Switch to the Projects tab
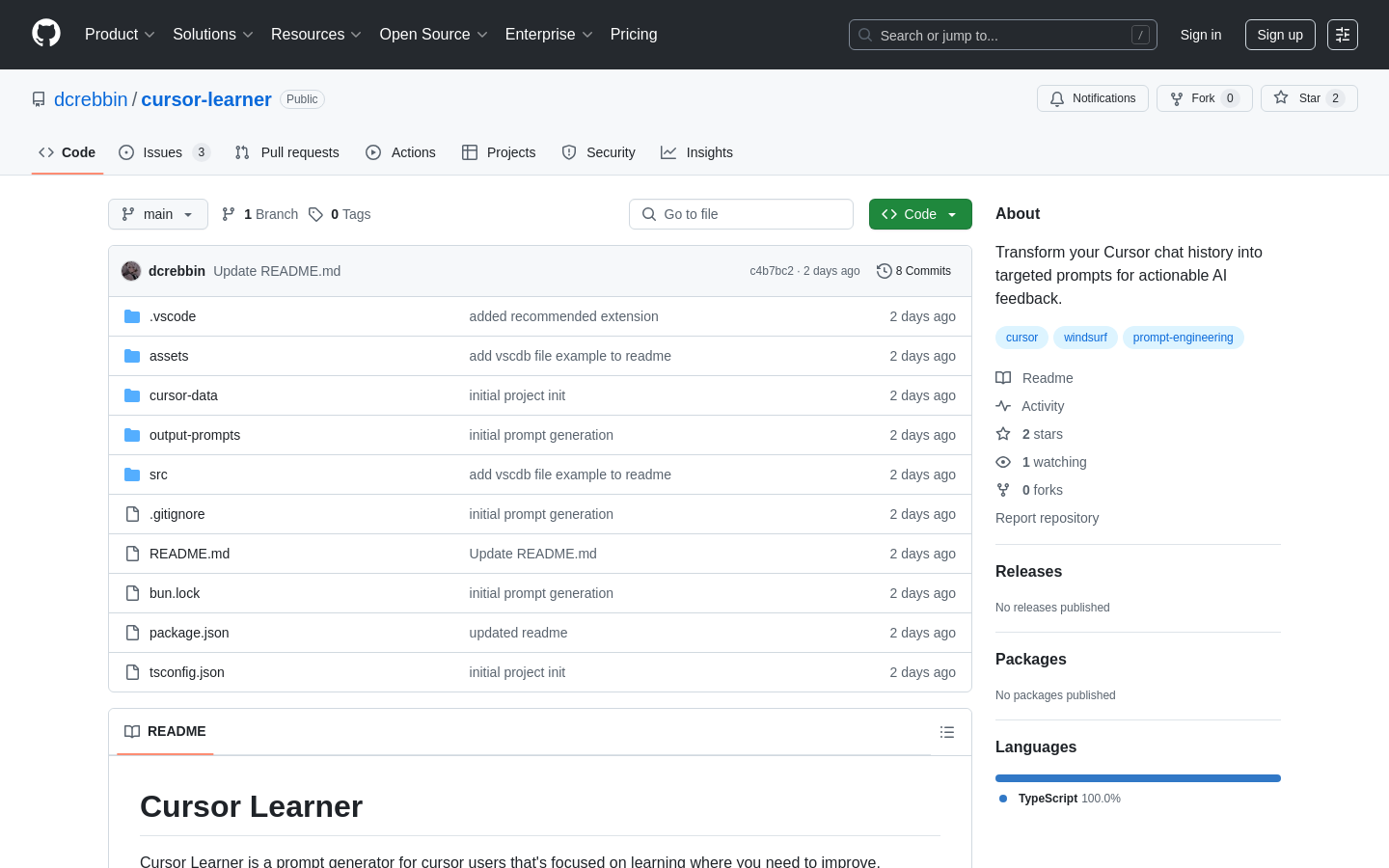The height and width of the screenshot is (868, 1389). 499,152
